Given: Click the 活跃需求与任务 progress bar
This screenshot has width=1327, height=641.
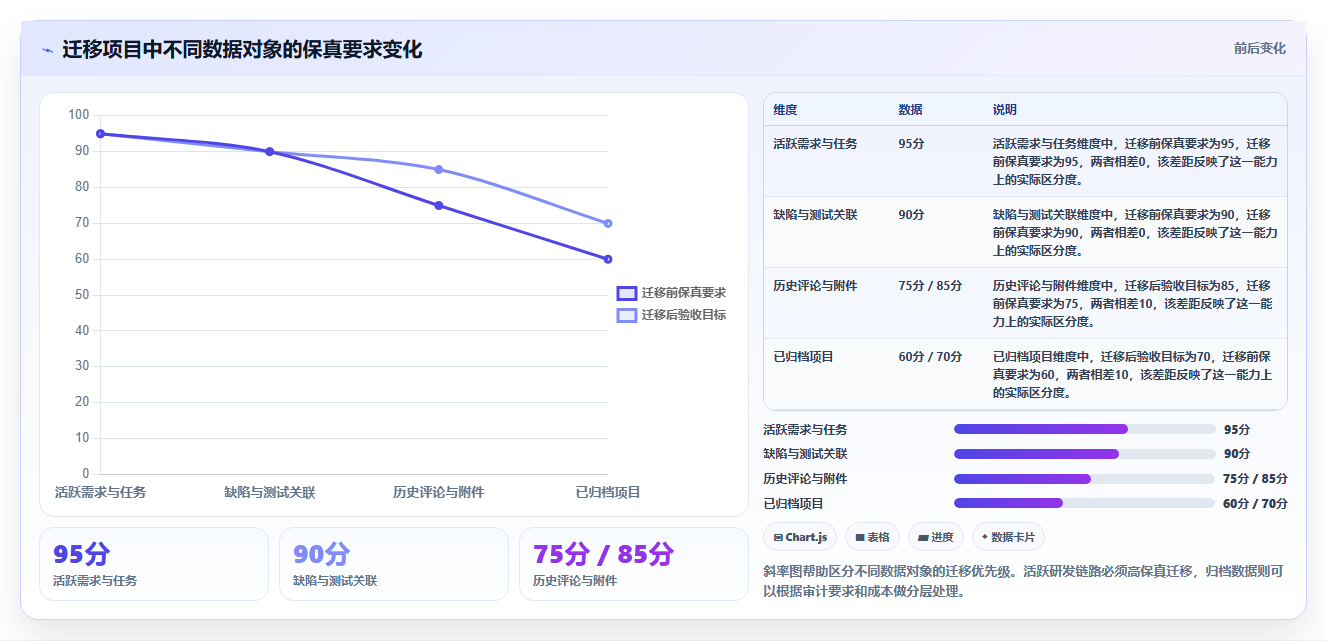Looking at the screenshot, I should tap(1085, 429).
